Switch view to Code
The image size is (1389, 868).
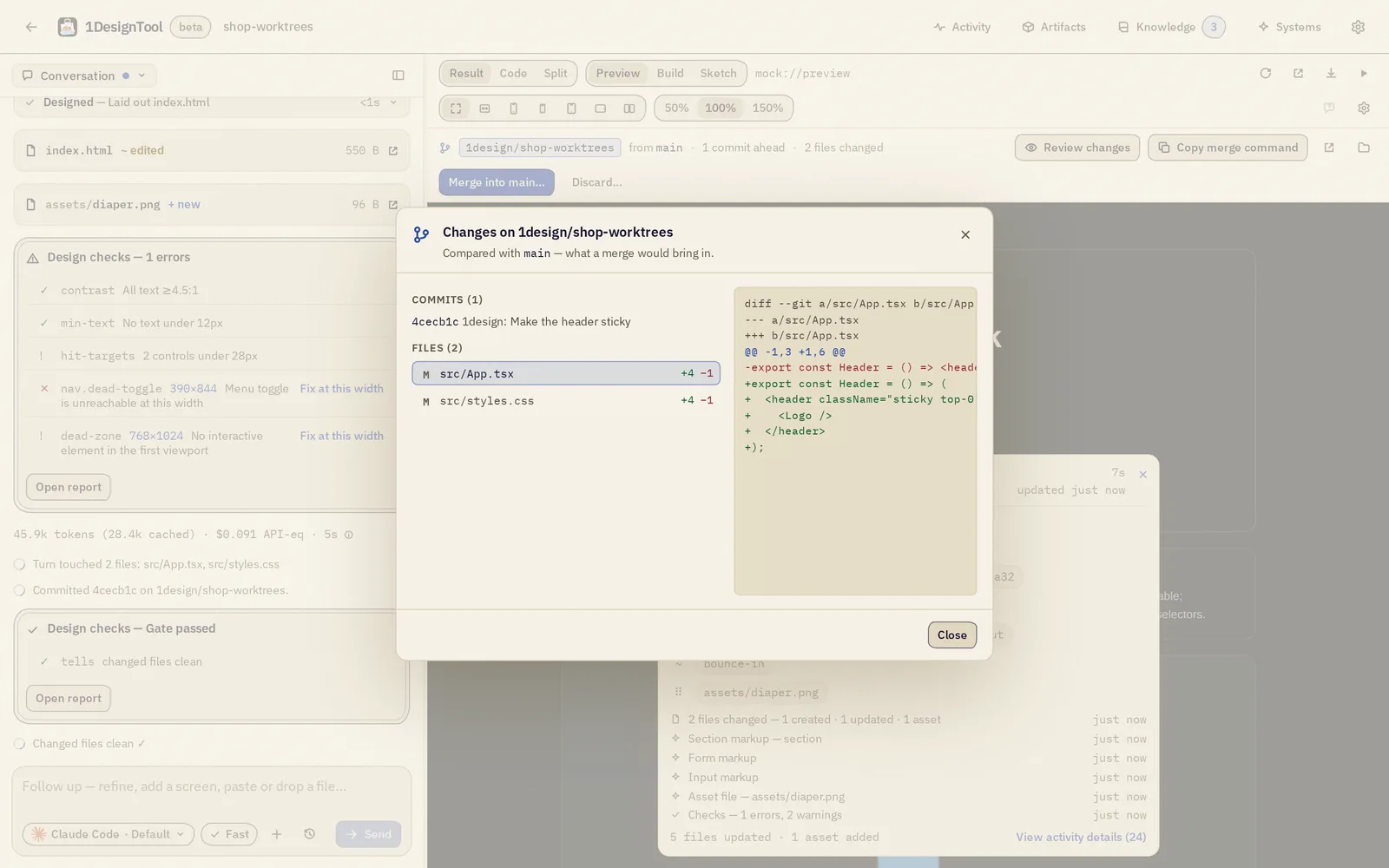513,74
